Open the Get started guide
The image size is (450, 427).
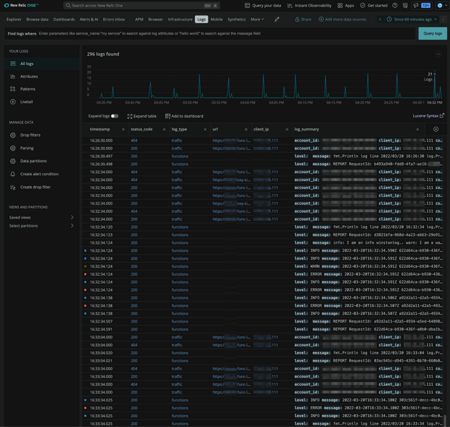373,5
